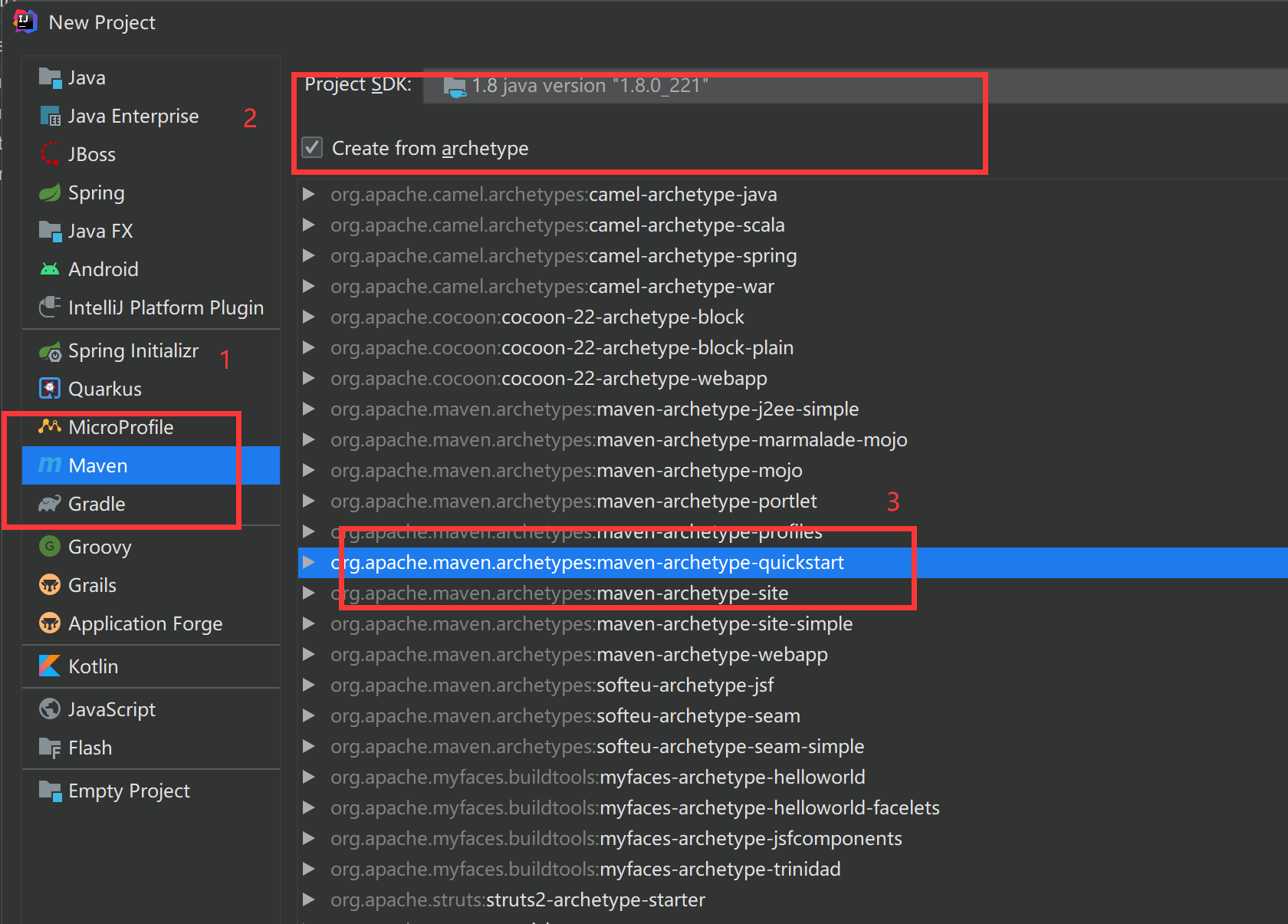Select the softeu-archetype-seam archetype
The height and width of the screenshot is (924, 1288).
(x=793, y=715)
